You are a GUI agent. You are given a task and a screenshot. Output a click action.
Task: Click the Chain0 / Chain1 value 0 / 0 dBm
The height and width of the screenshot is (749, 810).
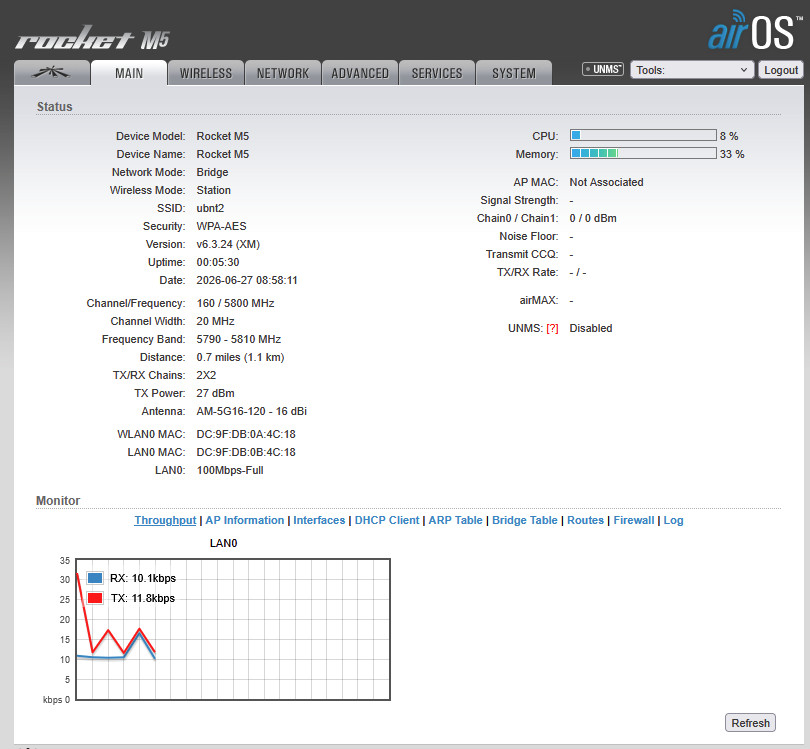pyautogui.click(x=593, y=219)
